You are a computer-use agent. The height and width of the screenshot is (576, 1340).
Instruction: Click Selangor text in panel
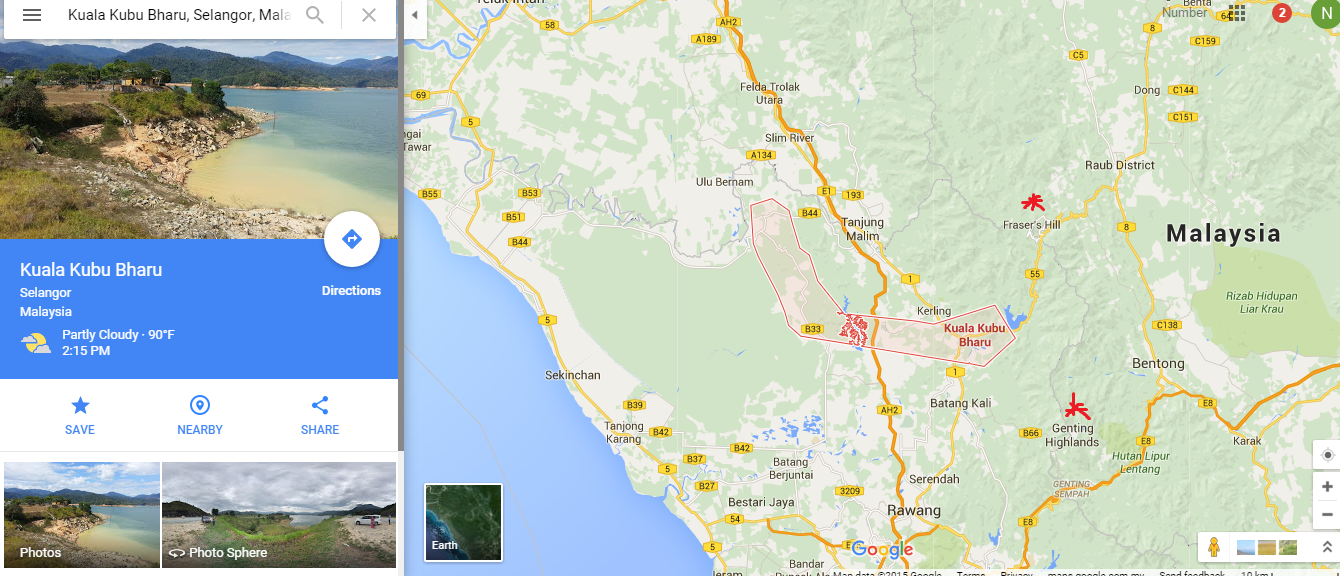point(45,293)
